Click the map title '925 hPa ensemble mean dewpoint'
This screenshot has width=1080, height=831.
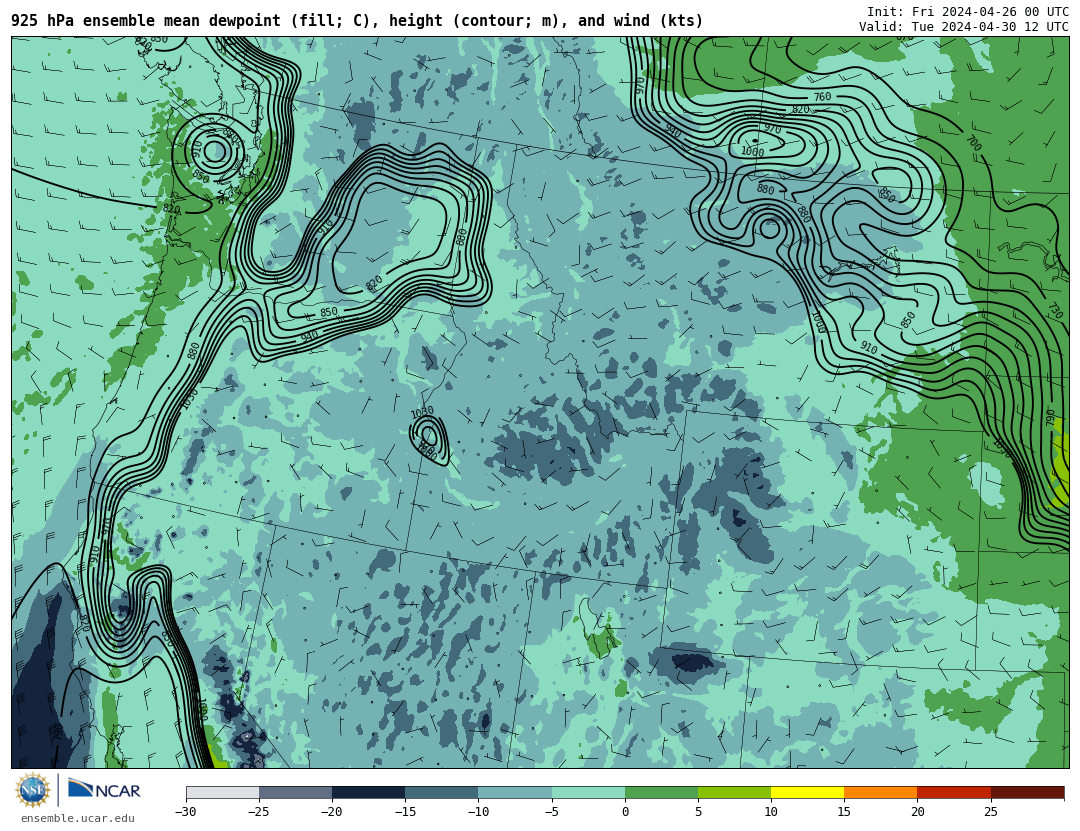pyautogui.click(x=146, y=21)
